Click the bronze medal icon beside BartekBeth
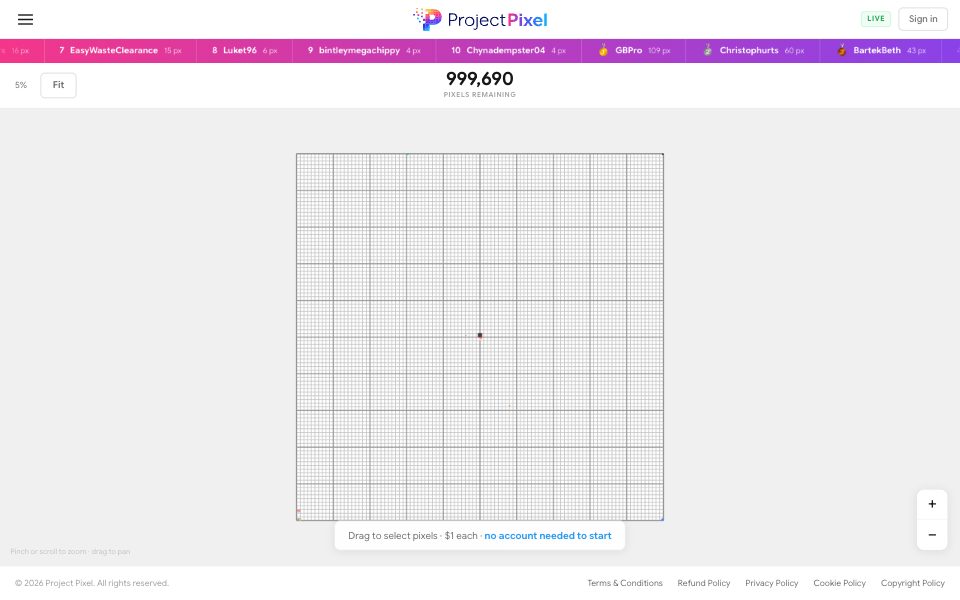 click(x=842, y=50)
